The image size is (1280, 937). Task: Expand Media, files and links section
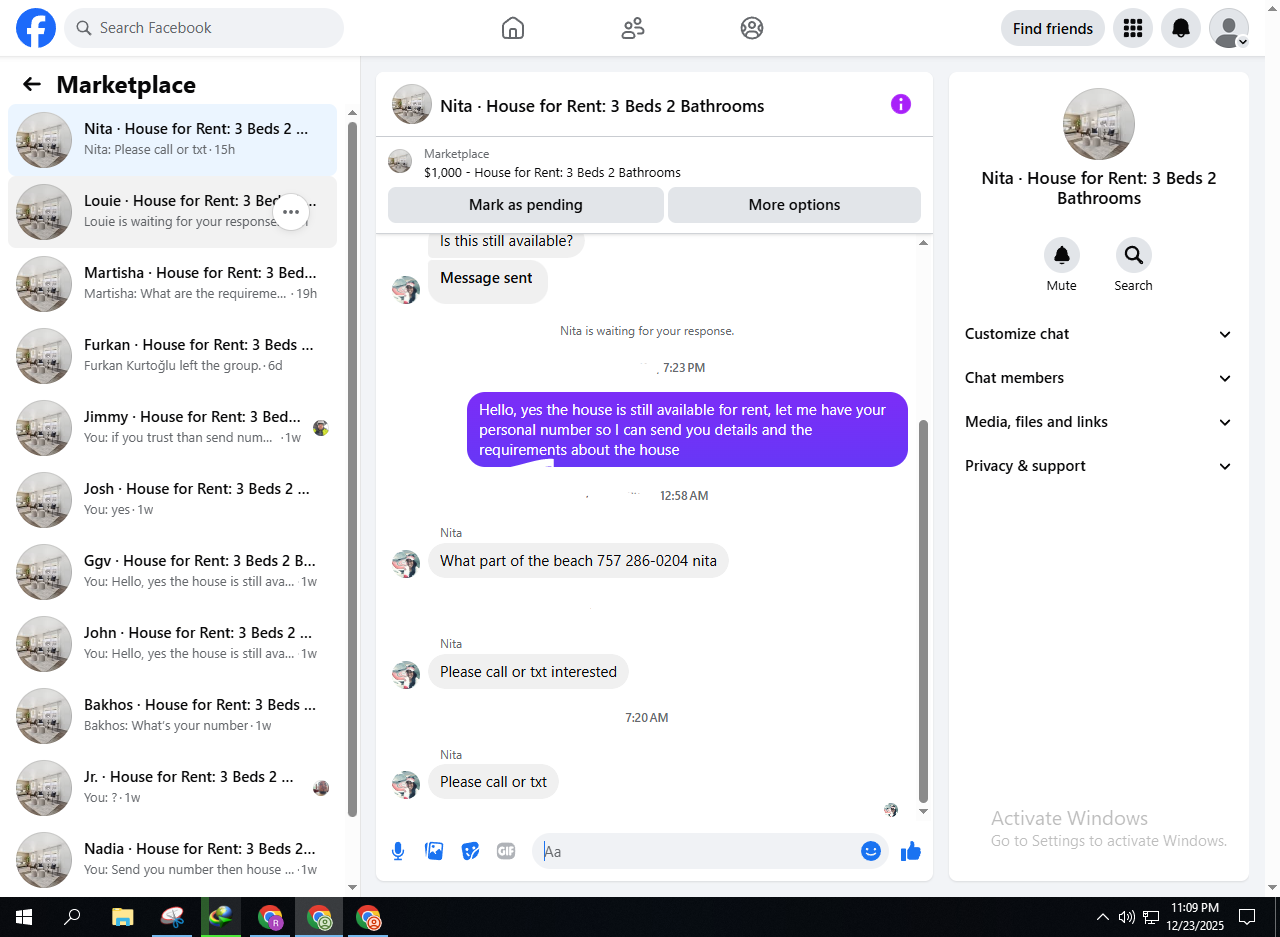click(1099, 422)
